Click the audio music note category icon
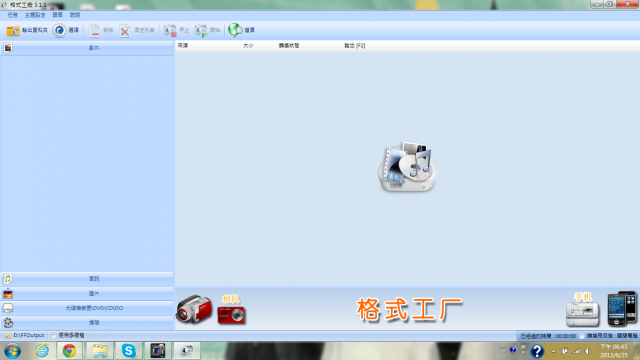 point(8,279)
